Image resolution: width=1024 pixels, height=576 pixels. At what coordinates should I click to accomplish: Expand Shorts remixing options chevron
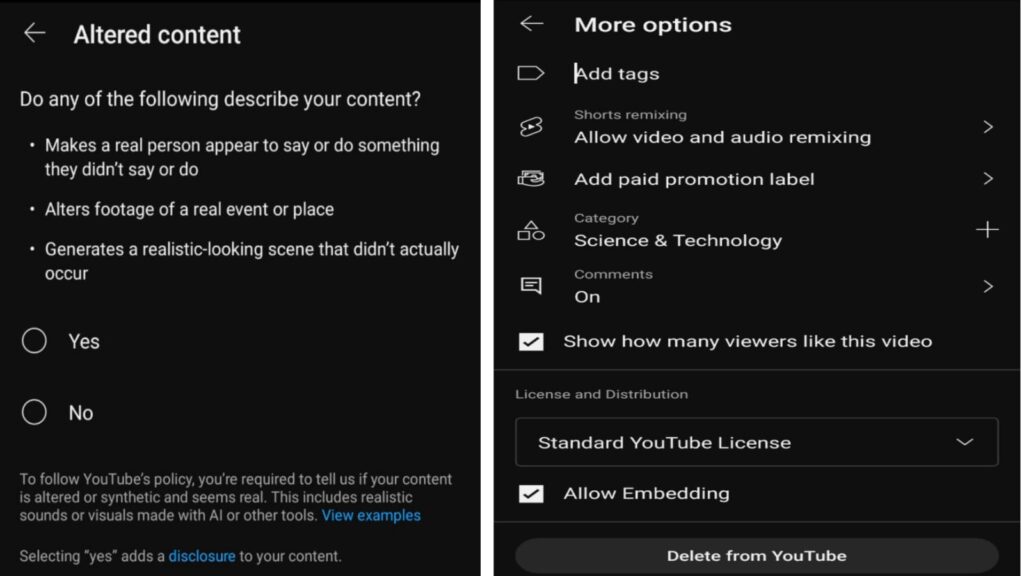tap(987, 127)
